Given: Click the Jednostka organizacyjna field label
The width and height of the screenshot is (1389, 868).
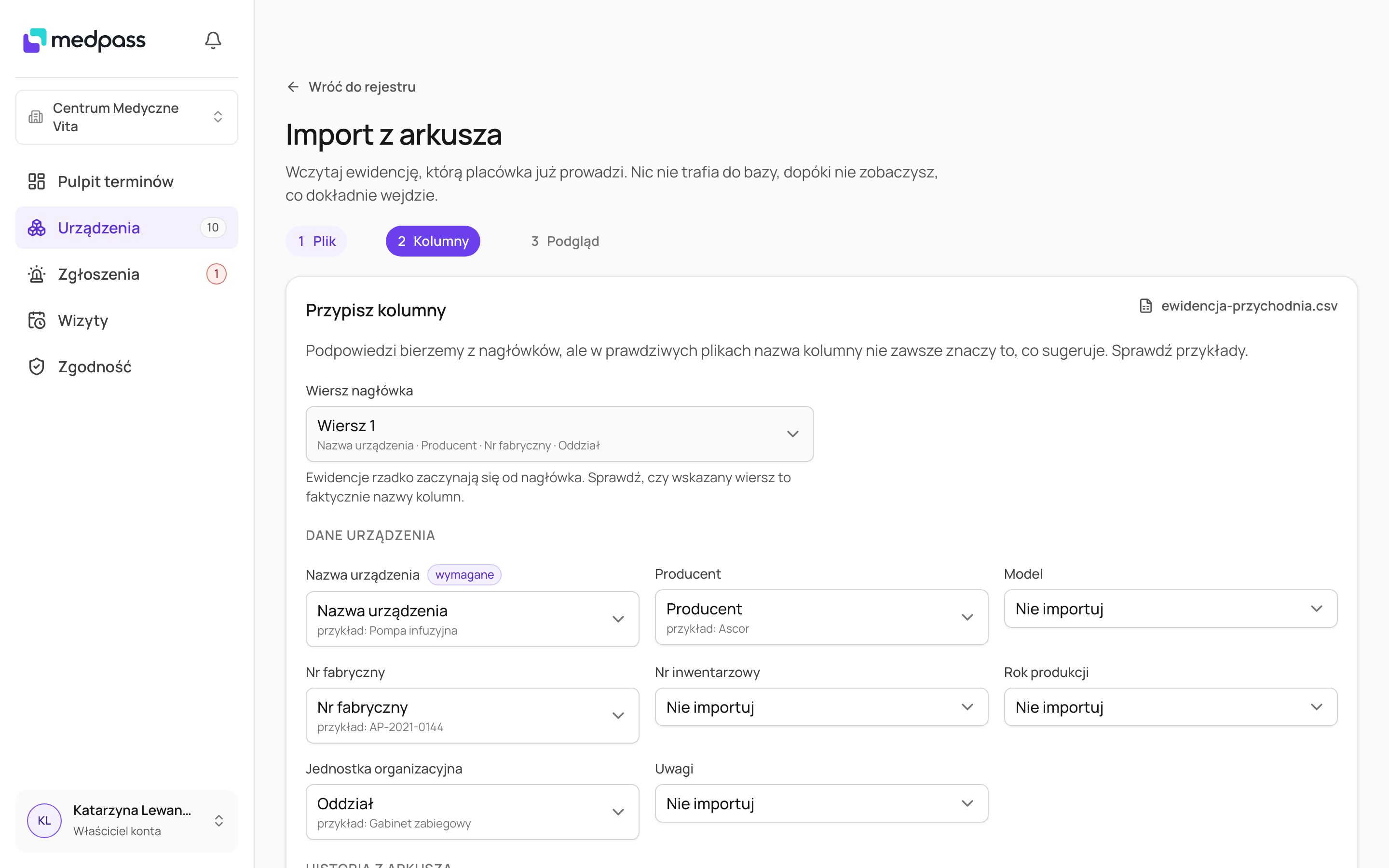Looking at the screenshot, I should [x=384, y=769].
